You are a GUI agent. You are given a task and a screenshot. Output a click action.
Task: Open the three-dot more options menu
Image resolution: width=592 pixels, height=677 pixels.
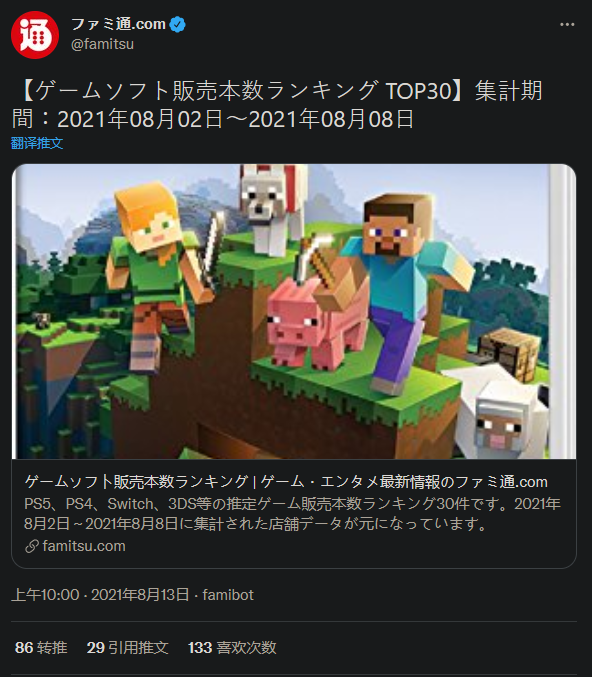tap(567, 25)
